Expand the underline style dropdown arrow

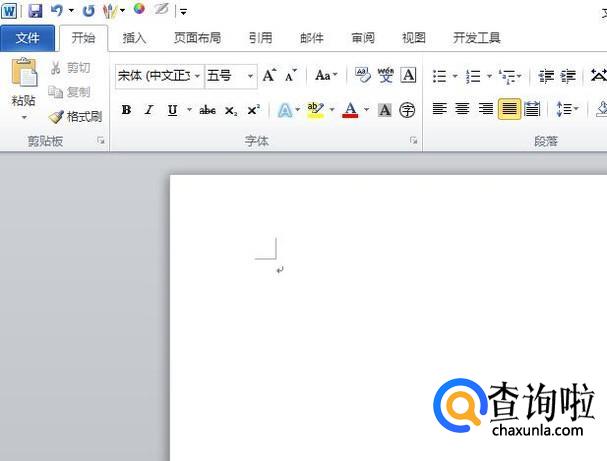point(189,110)
